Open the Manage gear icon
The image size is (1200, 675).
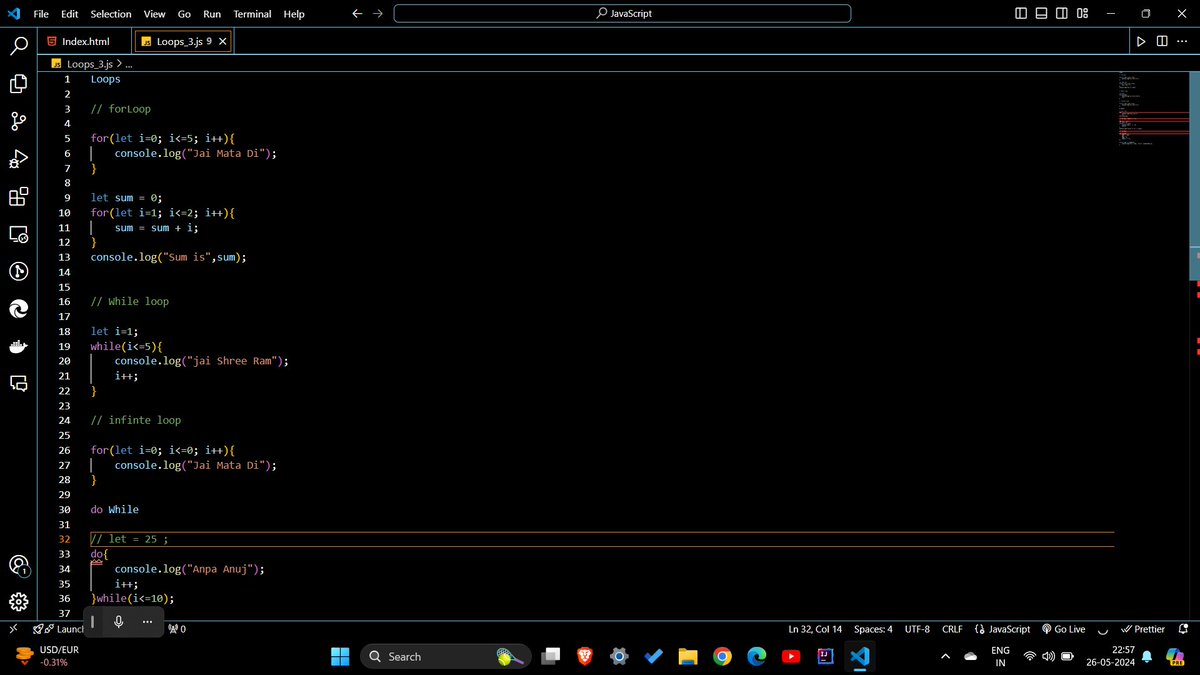point(18,602)
